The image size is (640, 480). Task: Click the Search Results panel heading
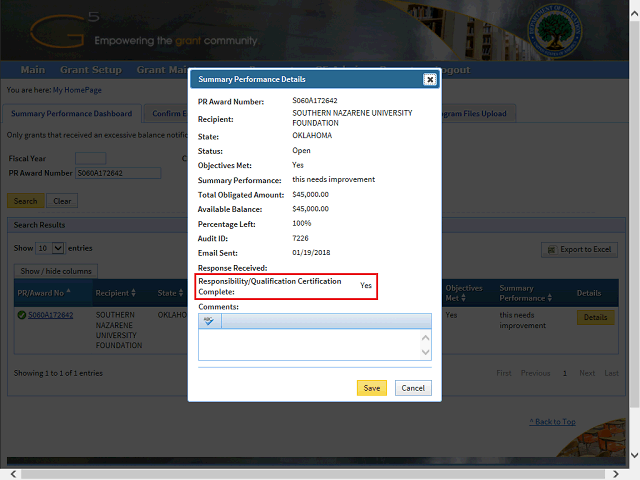39,225
